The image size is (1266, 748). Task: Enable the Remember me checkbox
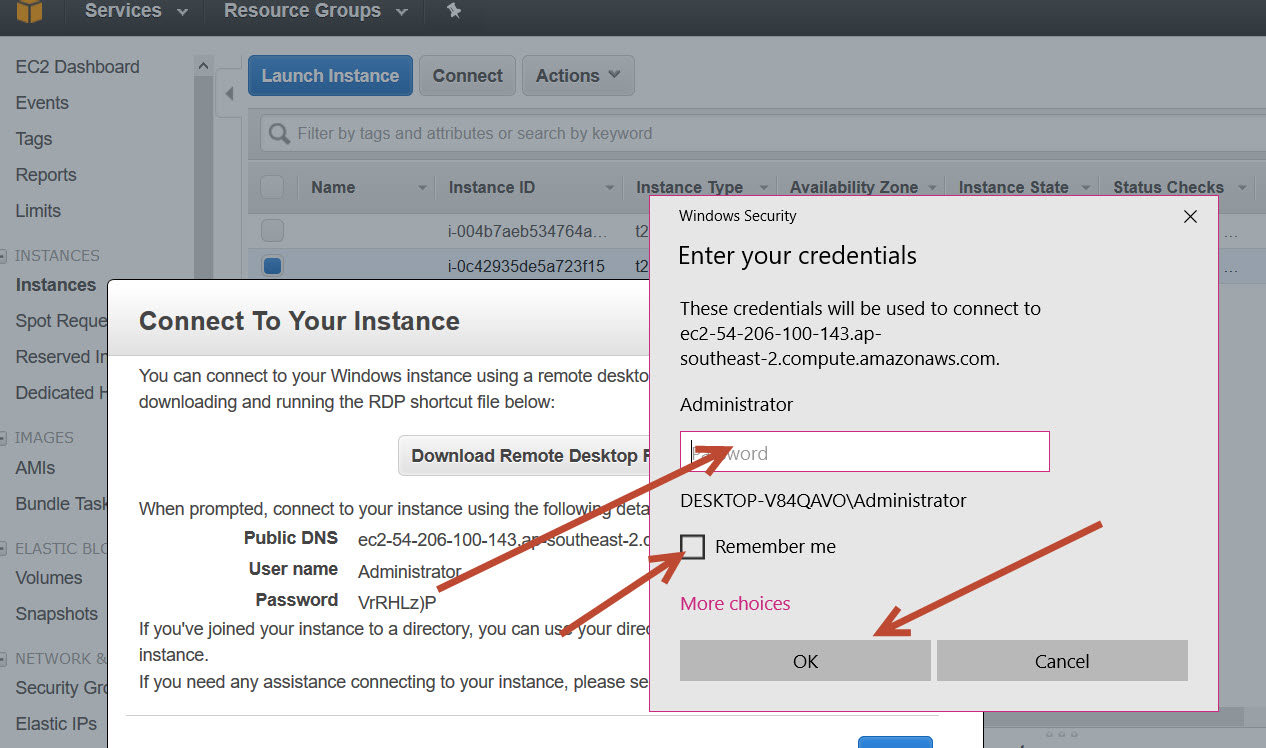pyautogui.click(x=692, y=546)
